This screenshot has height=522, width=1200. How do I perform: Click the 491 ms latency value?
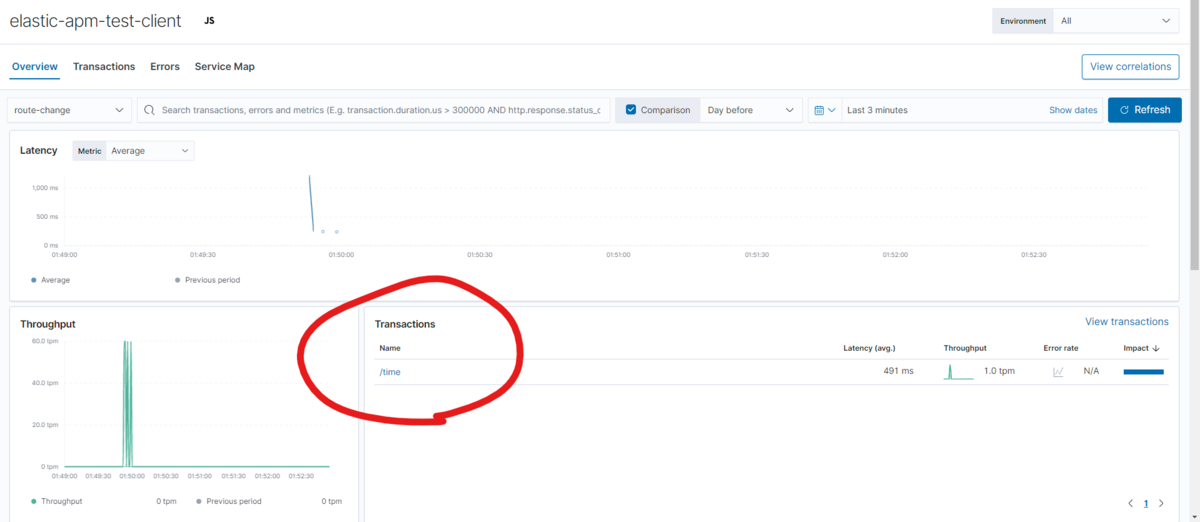[x=898, y=372]
